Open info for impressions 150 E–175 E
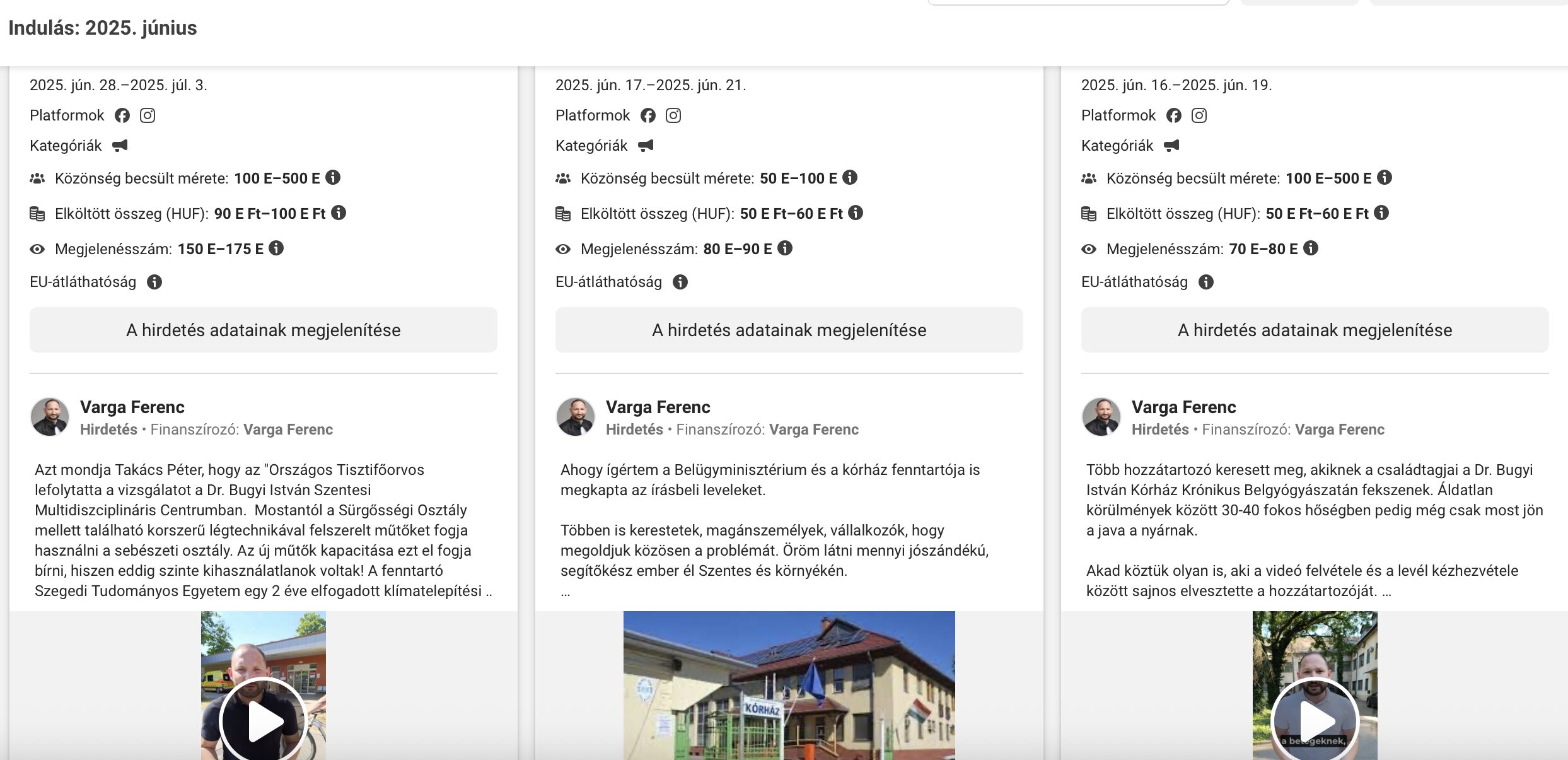1568x760 pixels. (276, 248)
